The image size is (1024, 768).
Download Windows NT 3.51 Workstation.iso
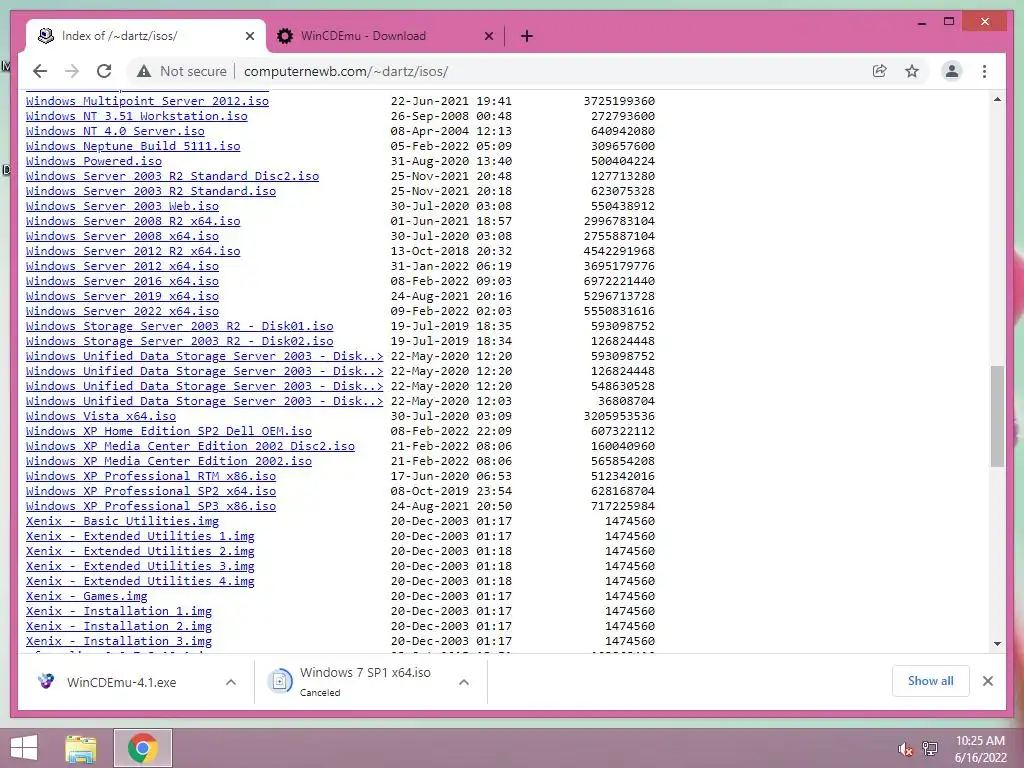click(136, 116)
